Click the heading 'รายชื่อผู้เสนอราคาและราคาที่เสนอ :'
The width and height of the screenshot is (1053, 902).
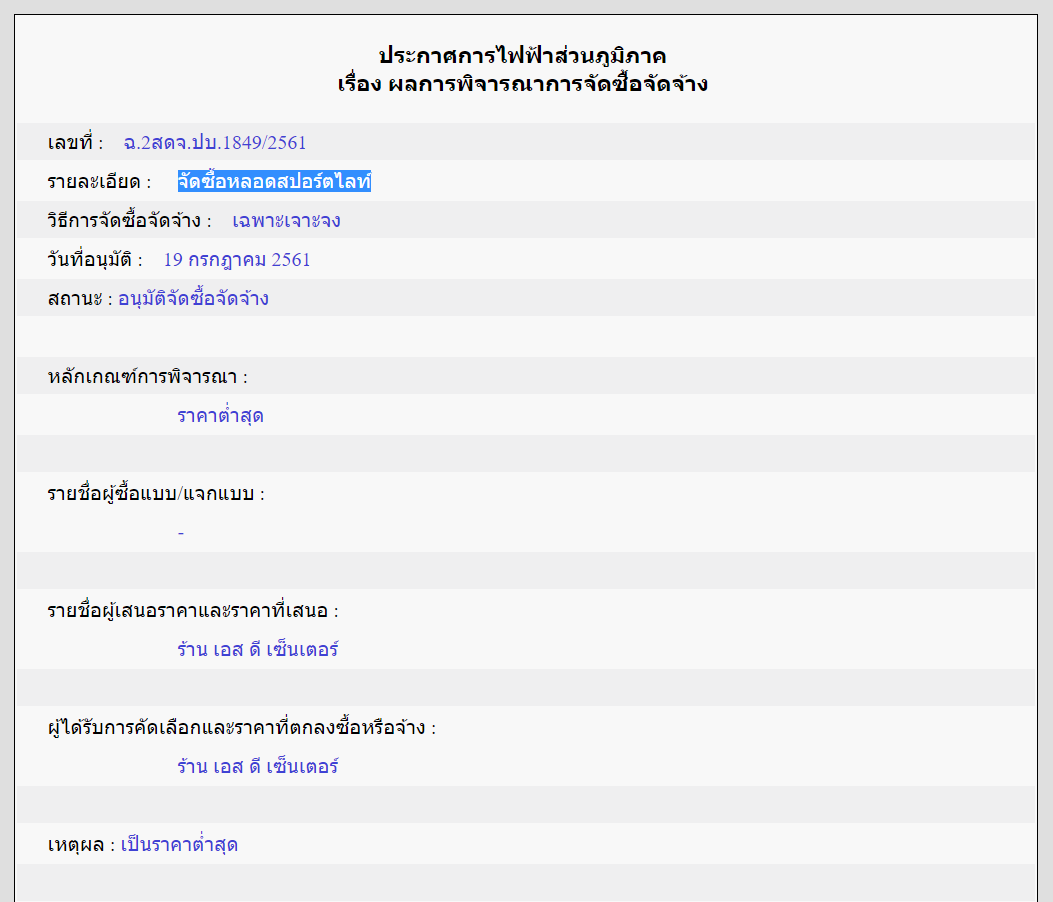tap(193, 610)
